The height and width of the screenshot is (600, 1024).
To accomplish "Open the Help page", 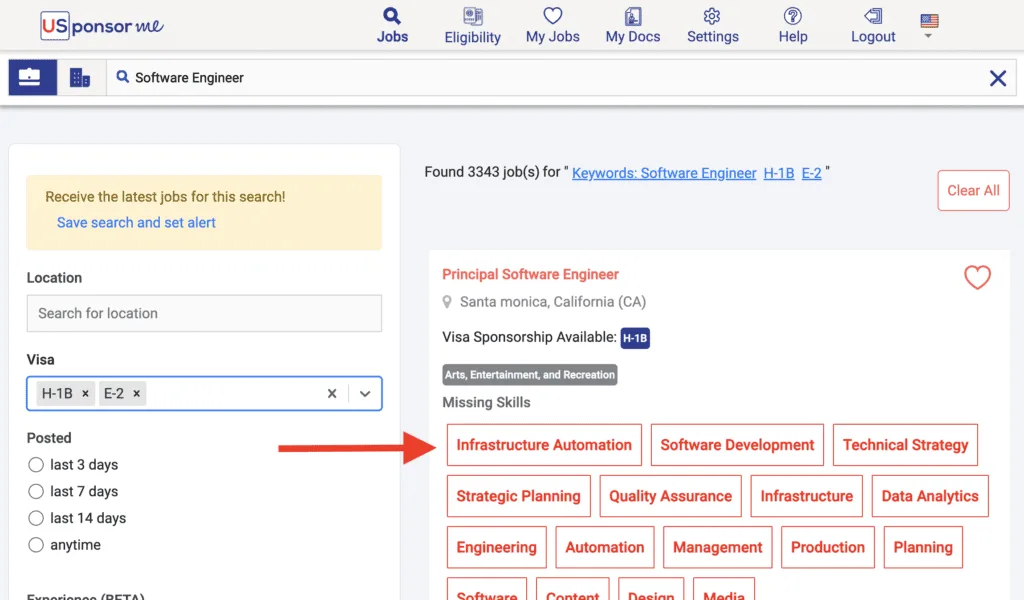I will point(793,25).
